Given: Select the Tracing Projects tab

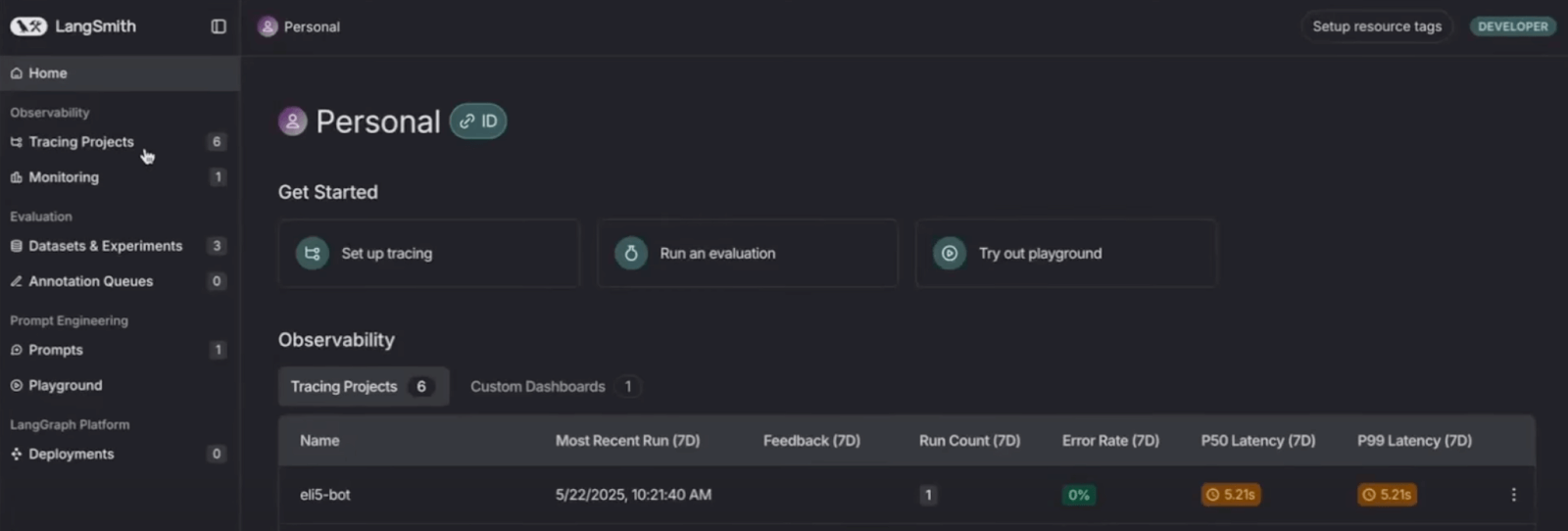Looking at the screenshot, I should pos(363,387).
